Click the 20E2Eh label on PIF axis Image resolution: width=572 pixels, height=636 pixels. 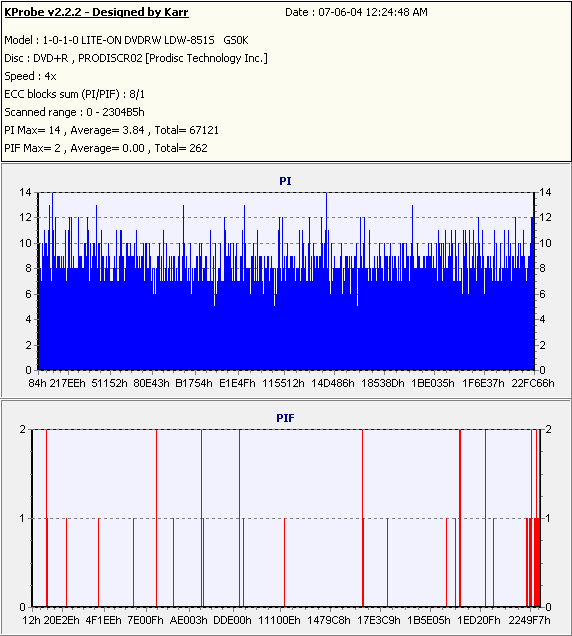(x=62, y=620)
